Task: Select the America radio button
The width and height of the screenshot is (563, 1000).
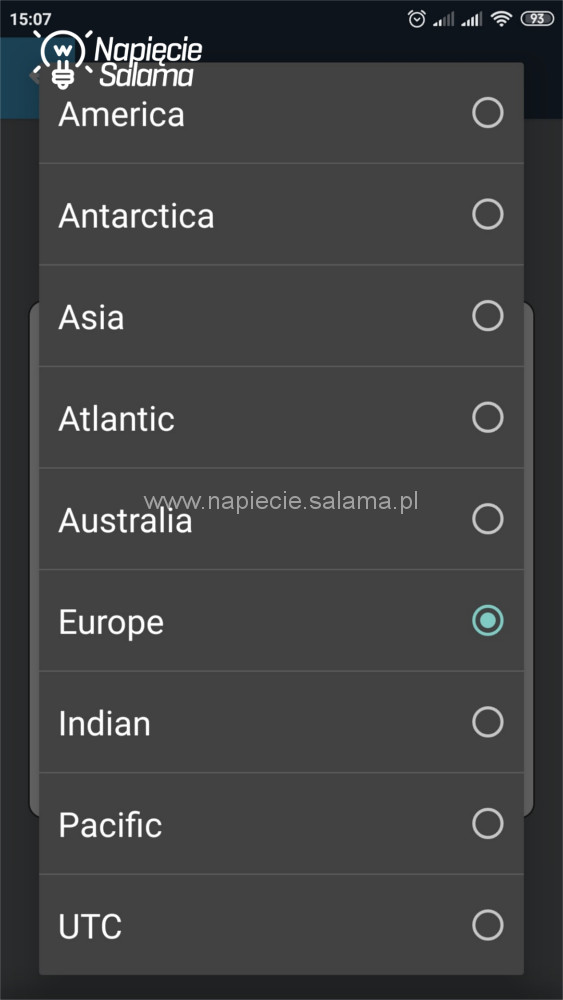Action: [488, 113]
